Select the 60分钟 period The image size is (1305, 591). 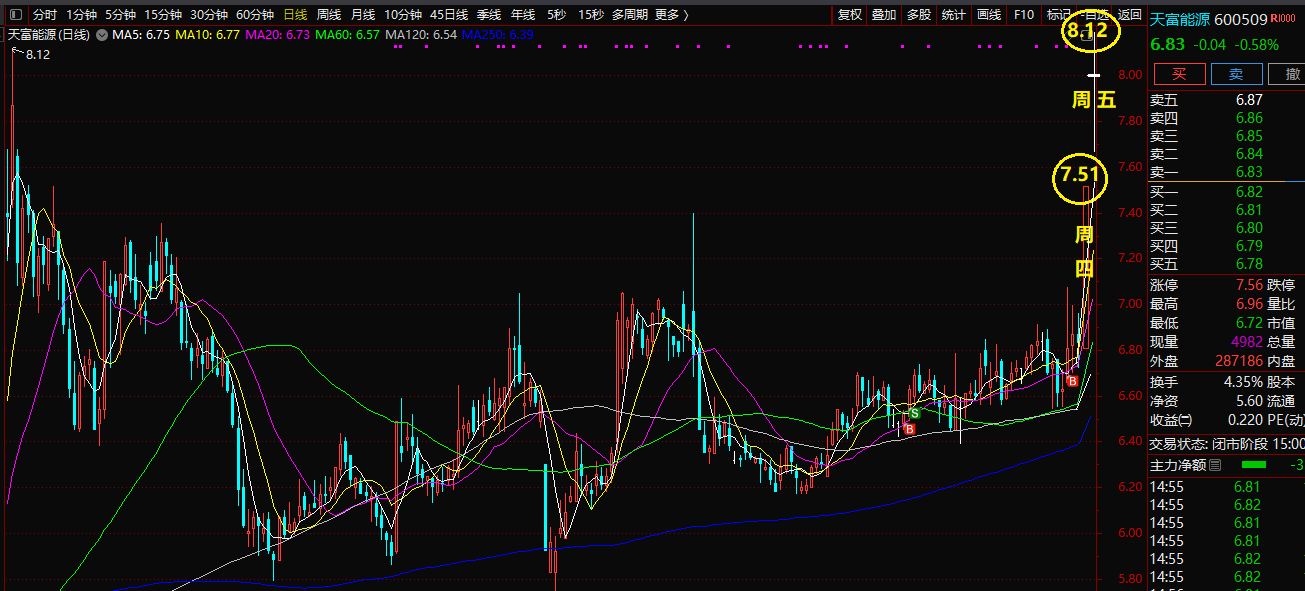[255, 15]
